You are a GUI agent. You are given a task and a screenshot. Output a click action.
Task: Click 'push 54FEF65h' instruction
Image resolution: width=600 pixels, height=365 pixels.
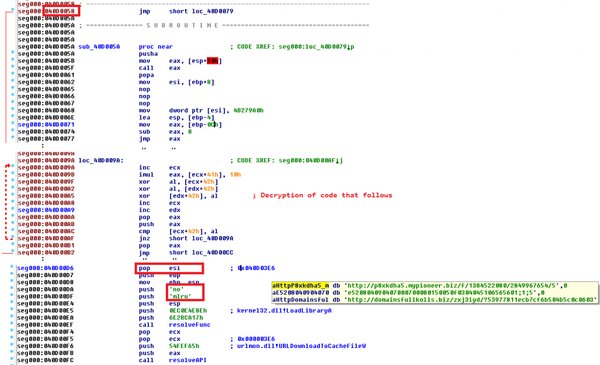pos(169,346)
